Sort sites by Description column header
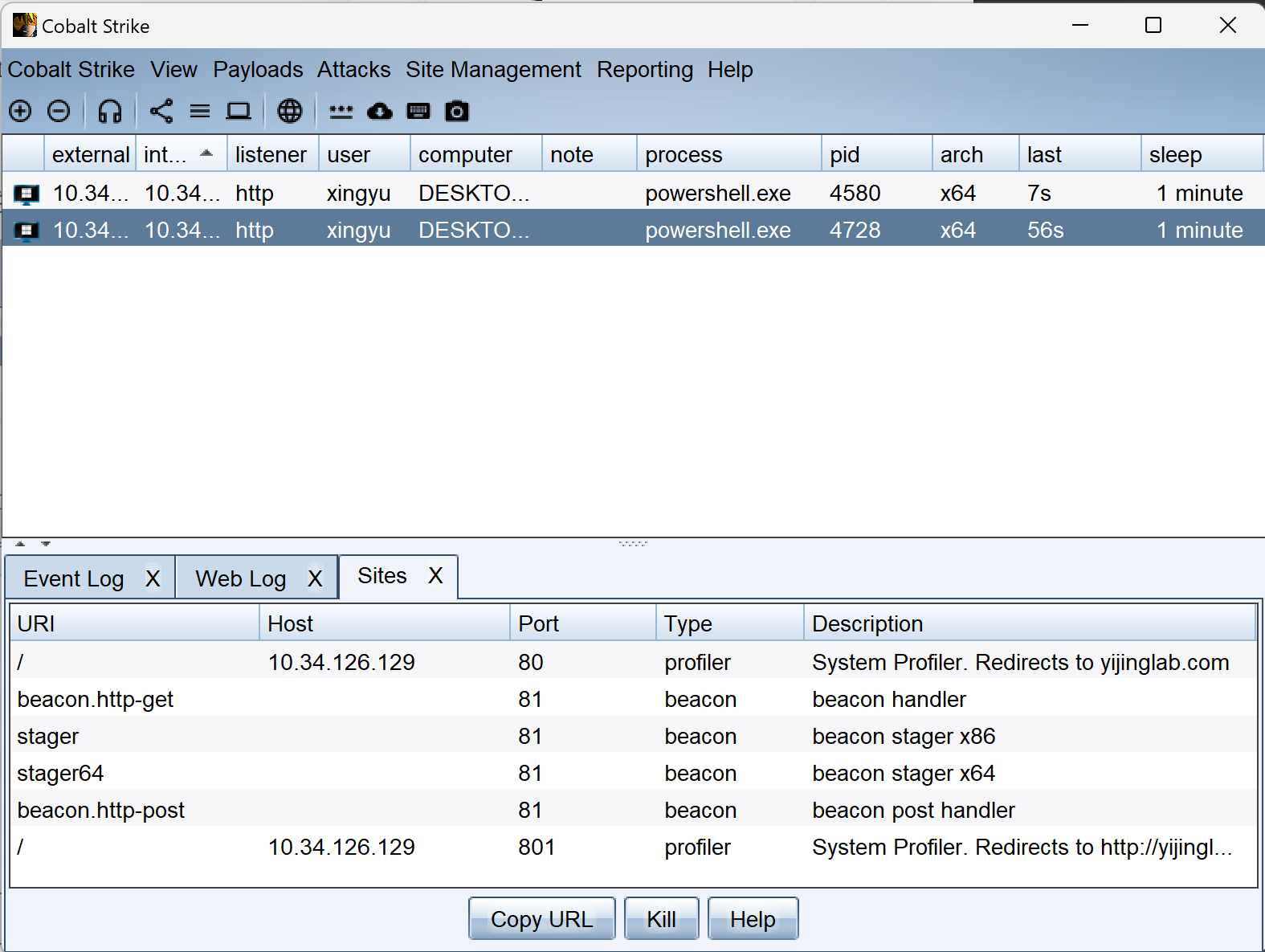Image resolution: width=1265 pixels, height=952 pixels. [1030, 623]
